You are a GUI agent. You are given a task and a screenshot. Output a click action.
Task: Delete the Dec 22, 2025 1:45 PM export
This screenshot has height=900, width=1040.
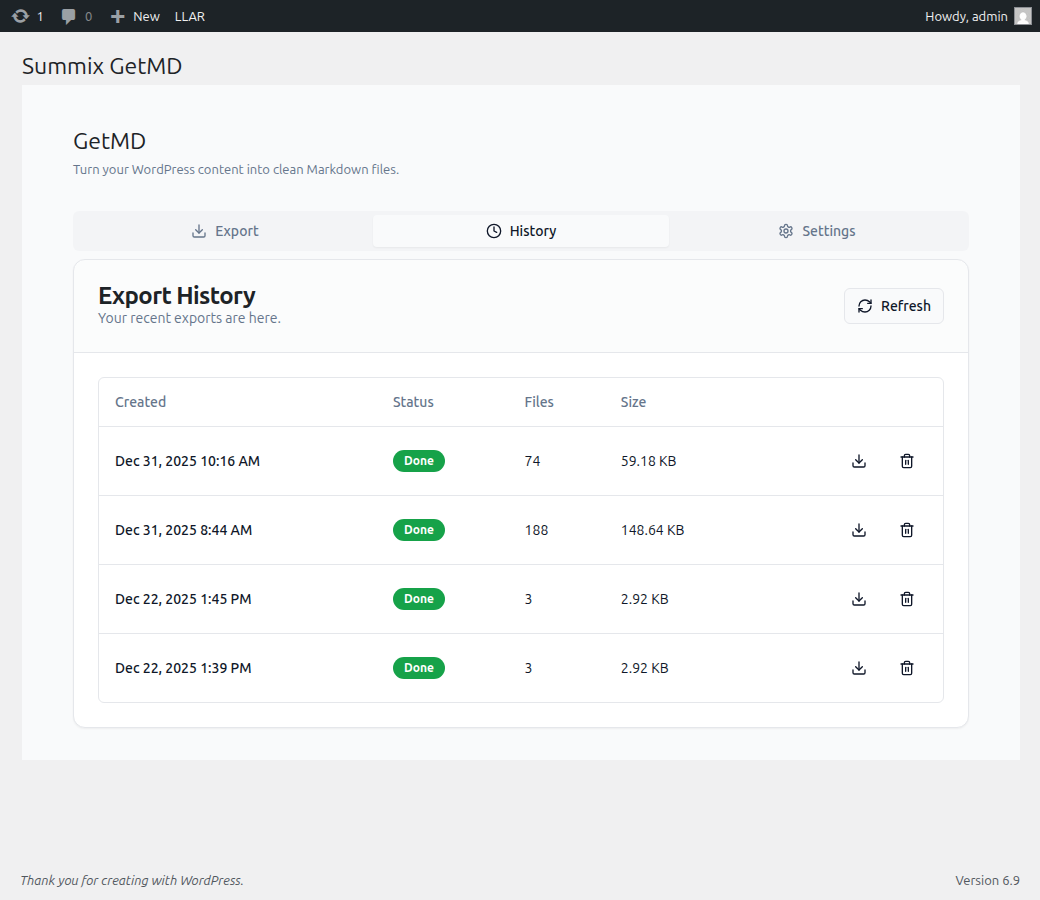907,599
